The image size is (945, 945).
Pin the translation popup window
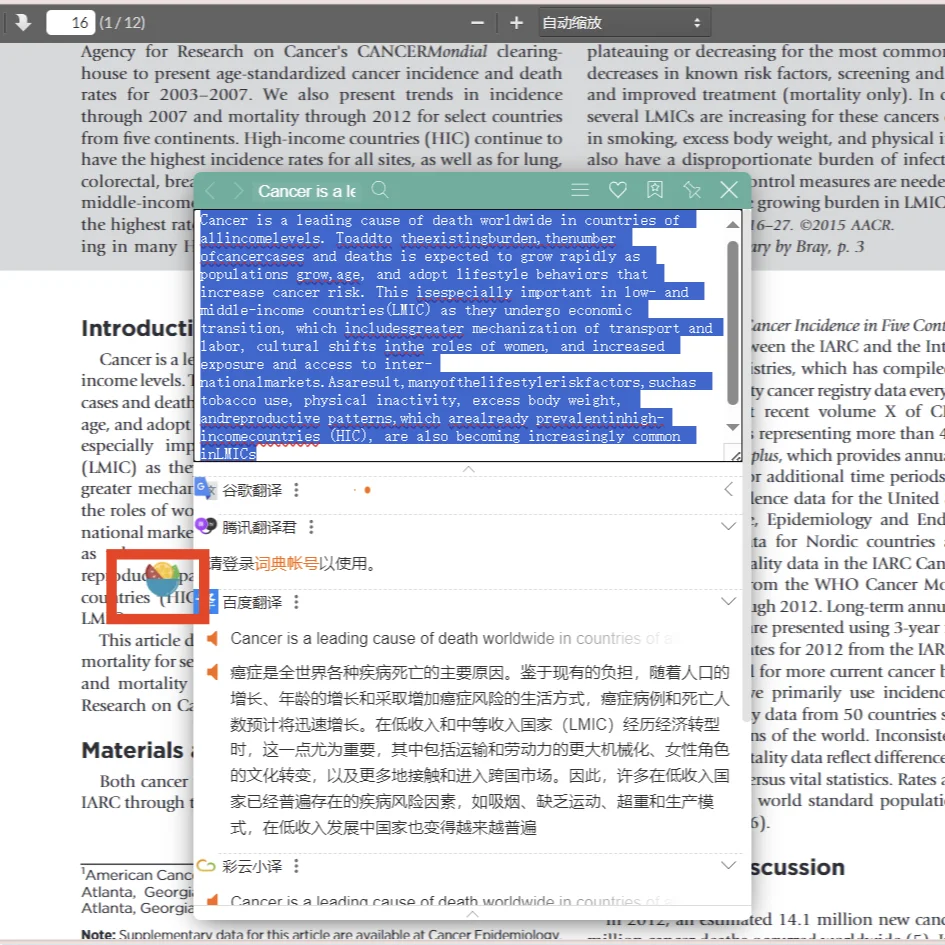tap(690, 190)
